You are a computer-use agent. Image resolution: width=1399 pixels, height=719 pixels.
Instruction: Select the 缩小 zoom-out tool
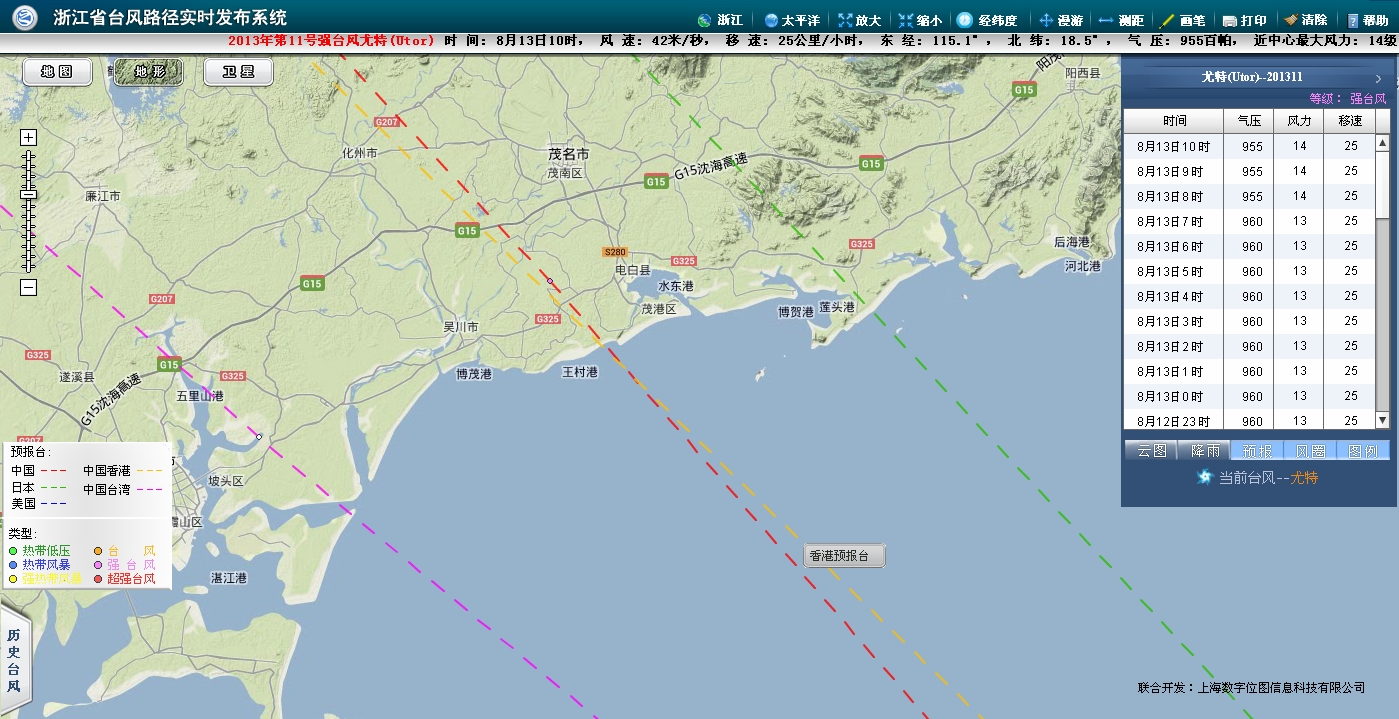(x=906, y=20)
